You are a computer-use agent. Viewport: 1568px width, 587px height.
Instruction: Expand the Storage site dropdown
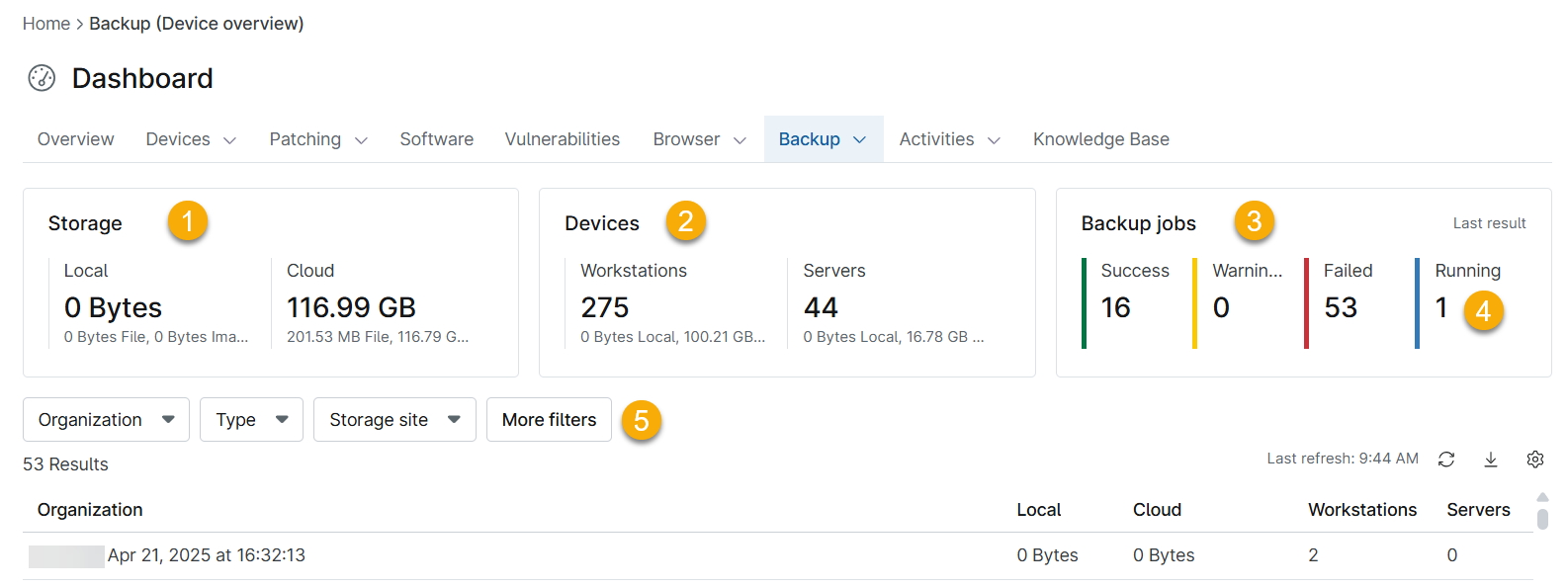394,420
